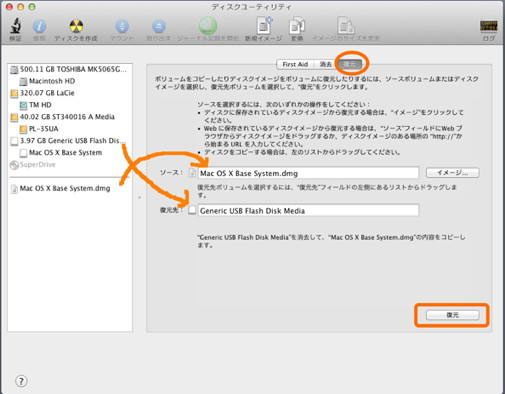Click the source field Mac OS X Base System.dmg
Image resolution: width=505 pixels, height=394 pixels.
[x=308, y=173]
